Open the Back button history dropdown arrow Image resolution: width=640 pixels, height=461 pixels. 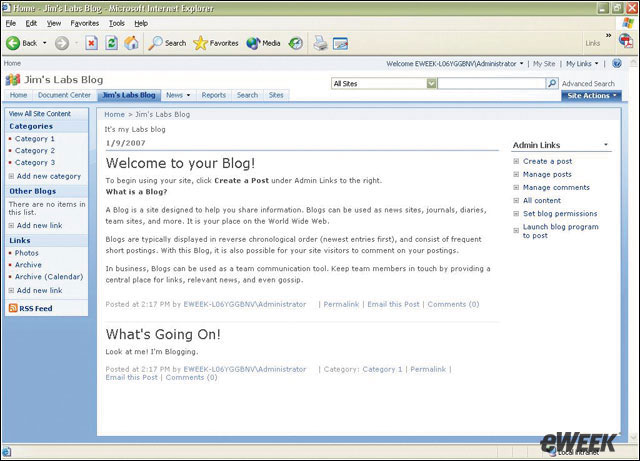(x=44, y=43)
